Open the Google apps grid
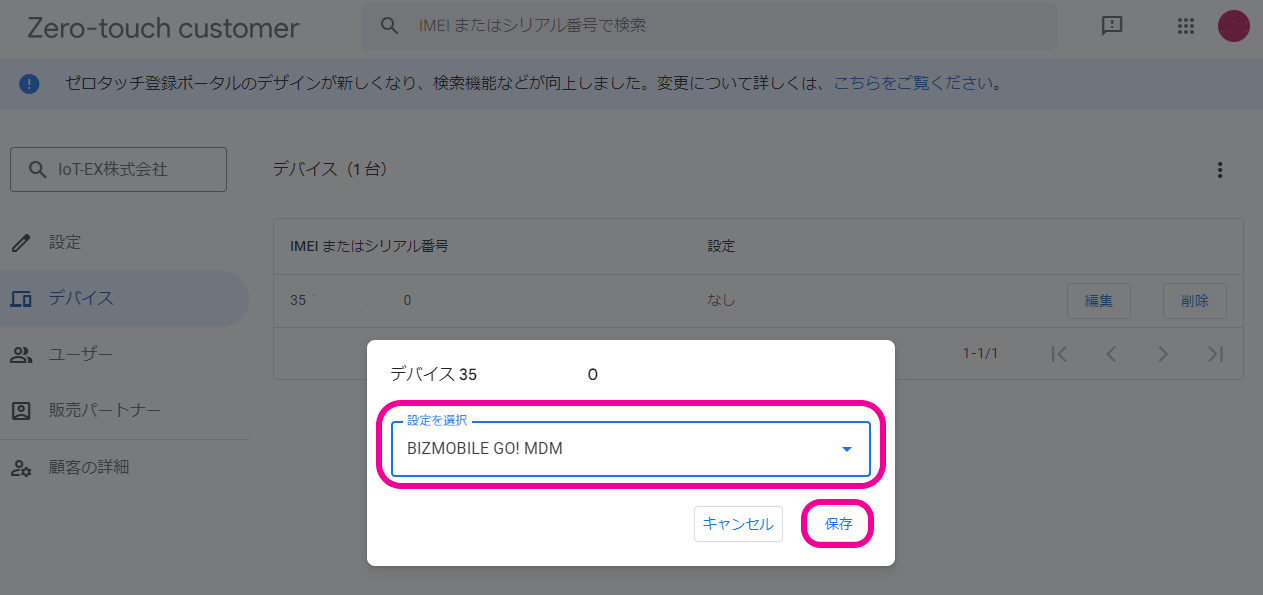This screenshot has width=1263, height=595. coord(1186,26)
